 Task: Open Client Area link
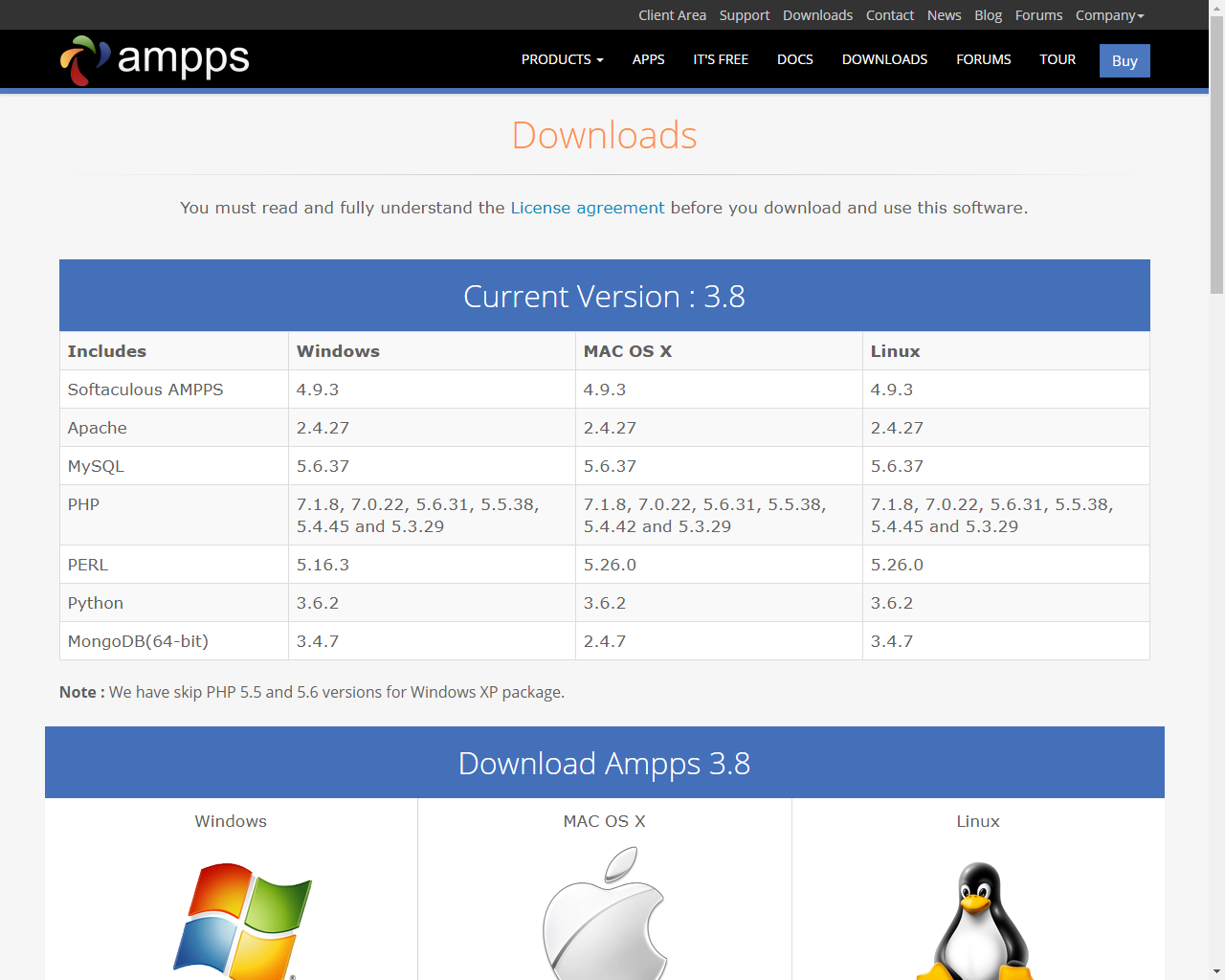tap(672, 15)
